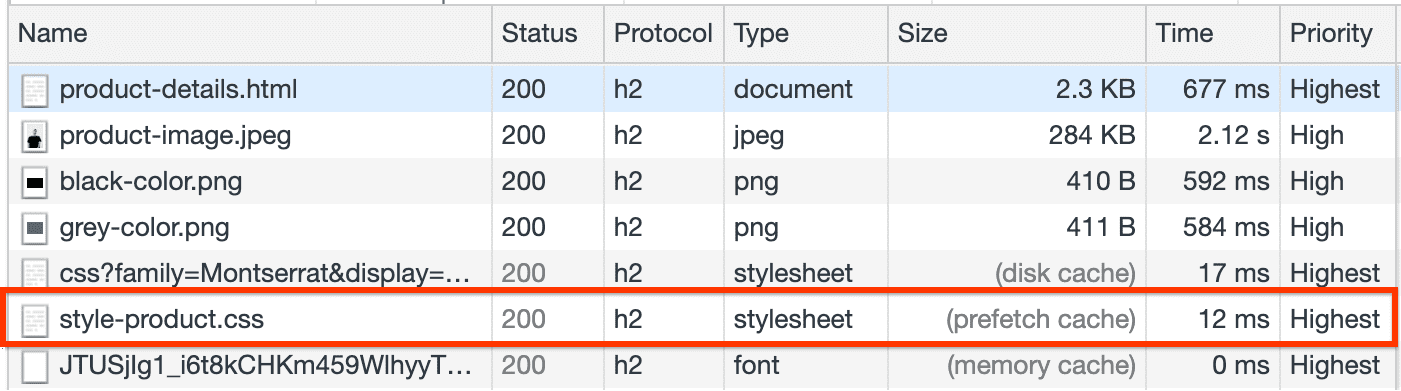Click the JTUSjIg1 font file icon

pyautogui.click(x=36, y=366)
